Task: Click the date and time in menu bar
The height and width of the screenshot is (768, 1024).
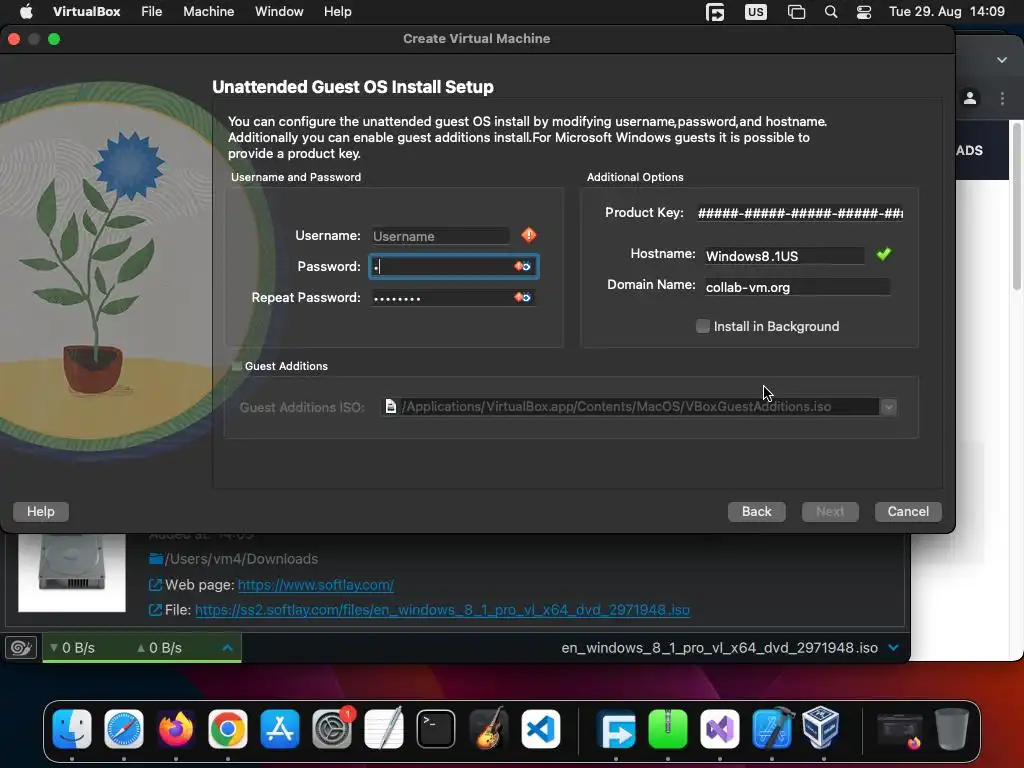Action: coord(947,12)
